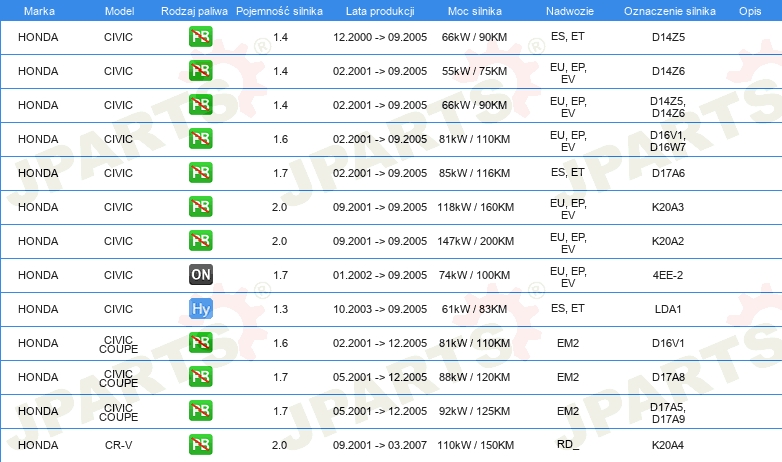This screenshot has width=782, height=462.
Task: Click the Opis column header
Action: (x=750, y=11)
